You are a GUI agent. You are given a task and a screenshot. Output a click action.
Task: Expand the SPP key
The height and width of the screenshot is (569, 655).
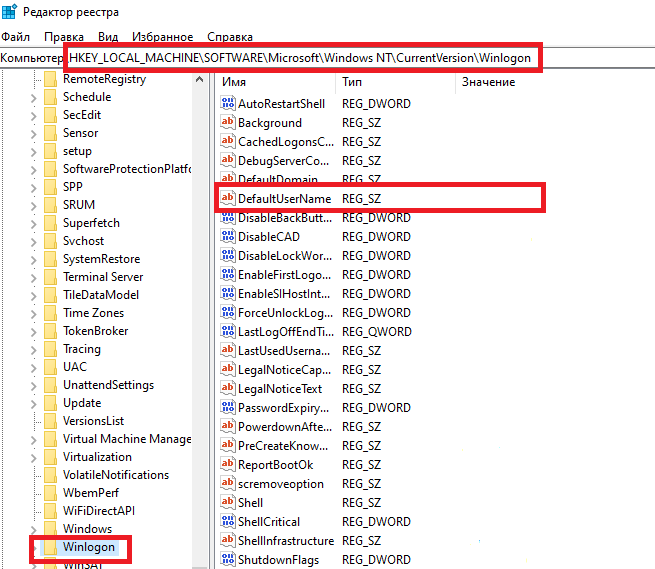pyautogui.click(x=34, y=188)
